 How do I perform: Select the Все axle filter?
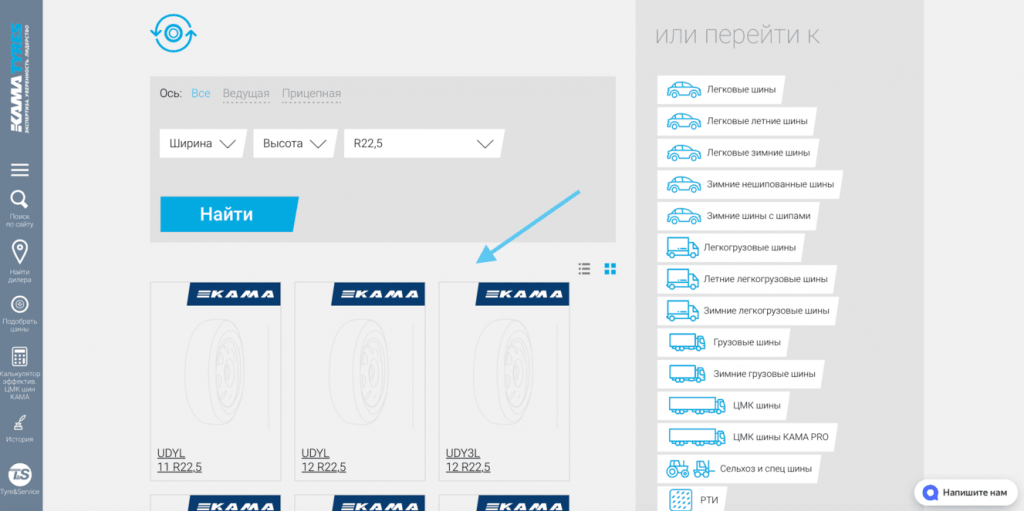(x=200, y=93)
